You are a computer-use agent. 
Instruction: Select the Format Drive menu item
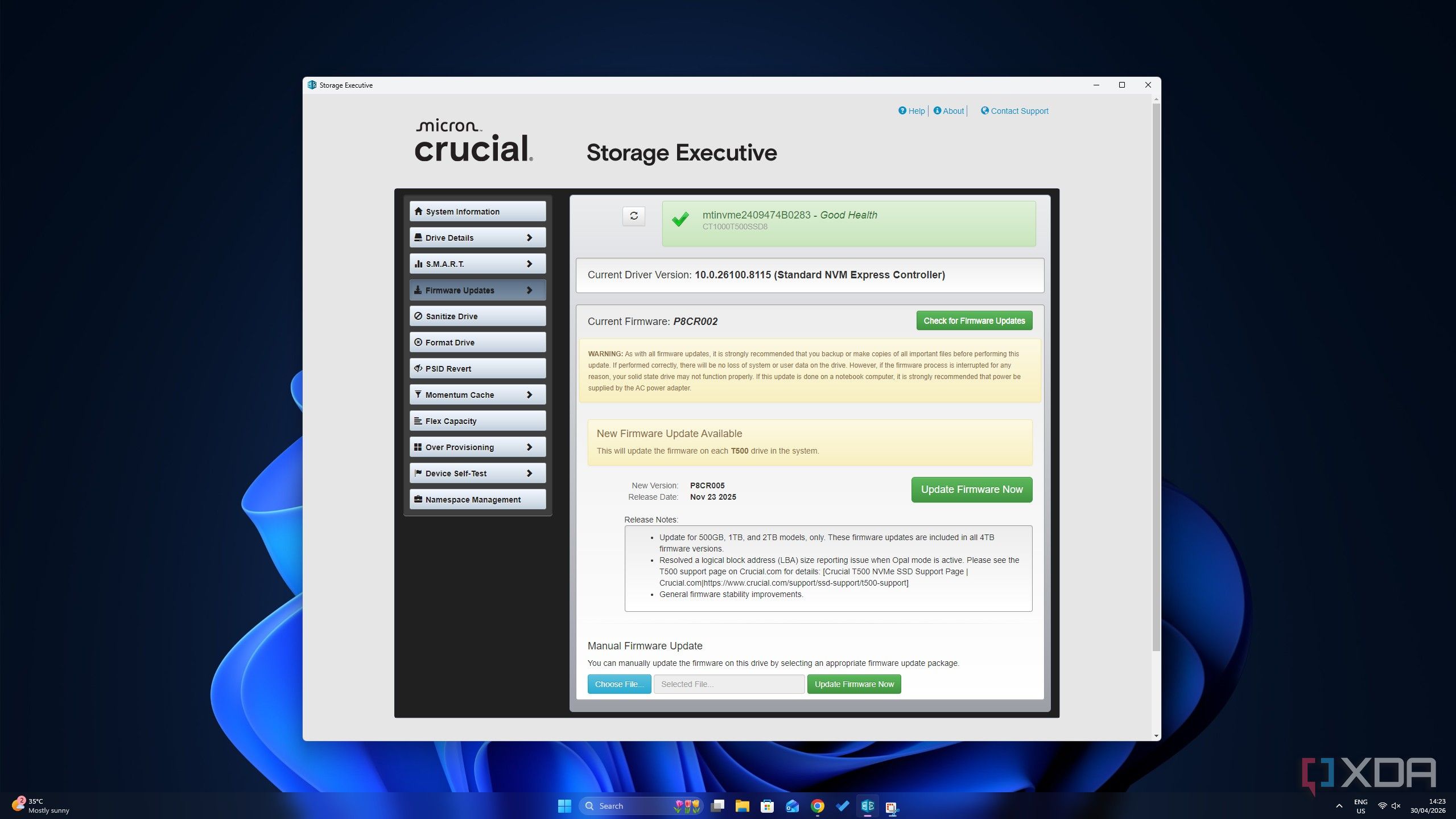click(477, 342)
